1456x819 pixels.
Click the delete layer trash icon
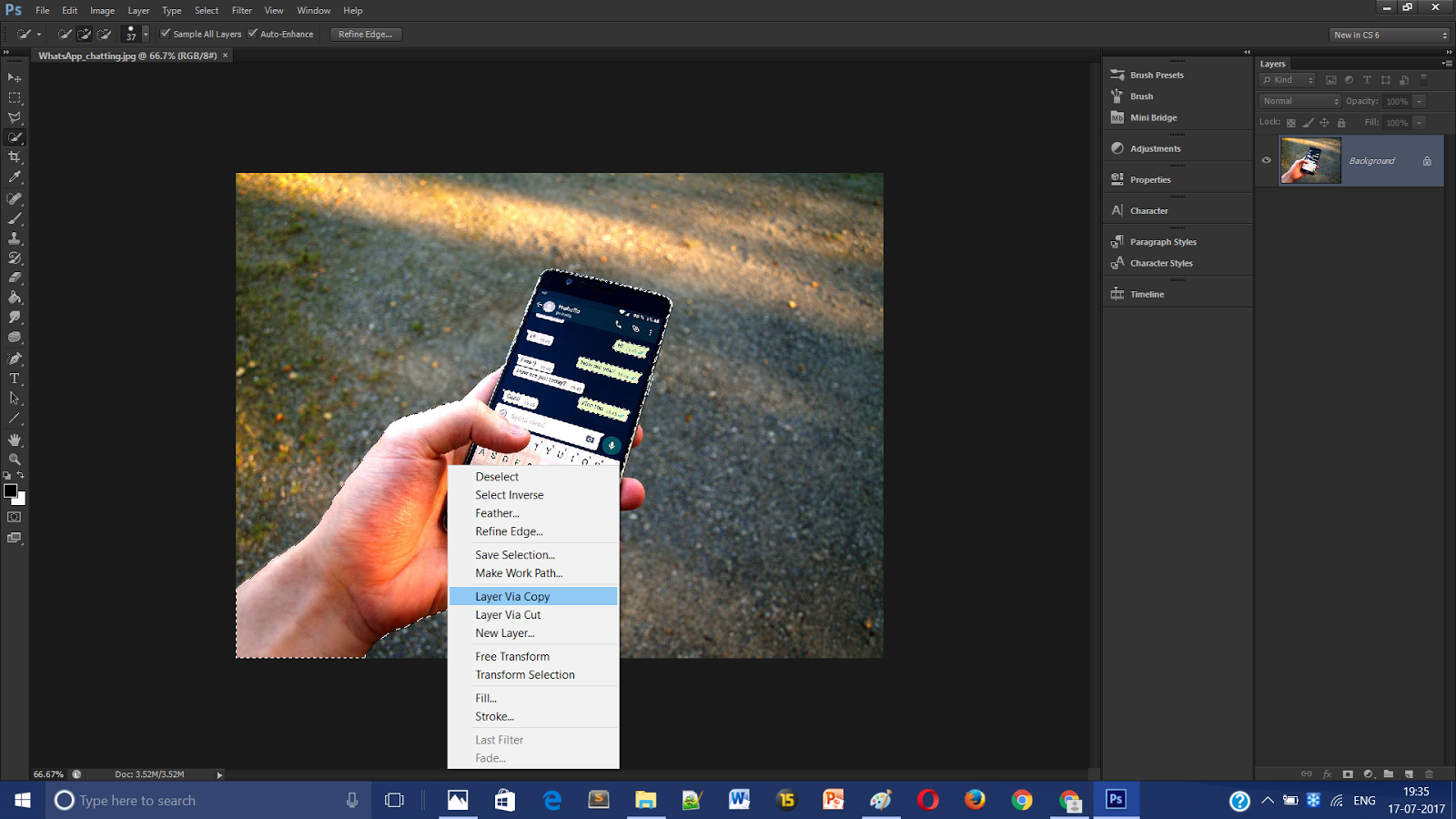tap(1429, 774)
